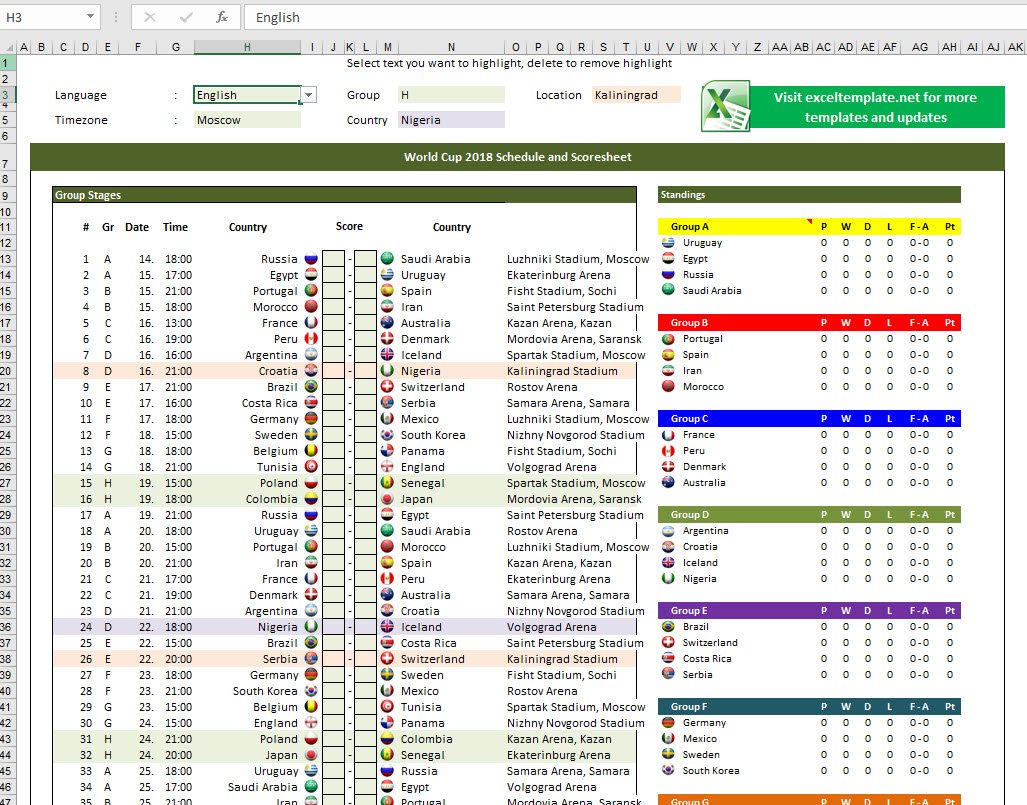1027x805 pixels.
Task: Click the green Excel logo icon
Action: (725, 107)
